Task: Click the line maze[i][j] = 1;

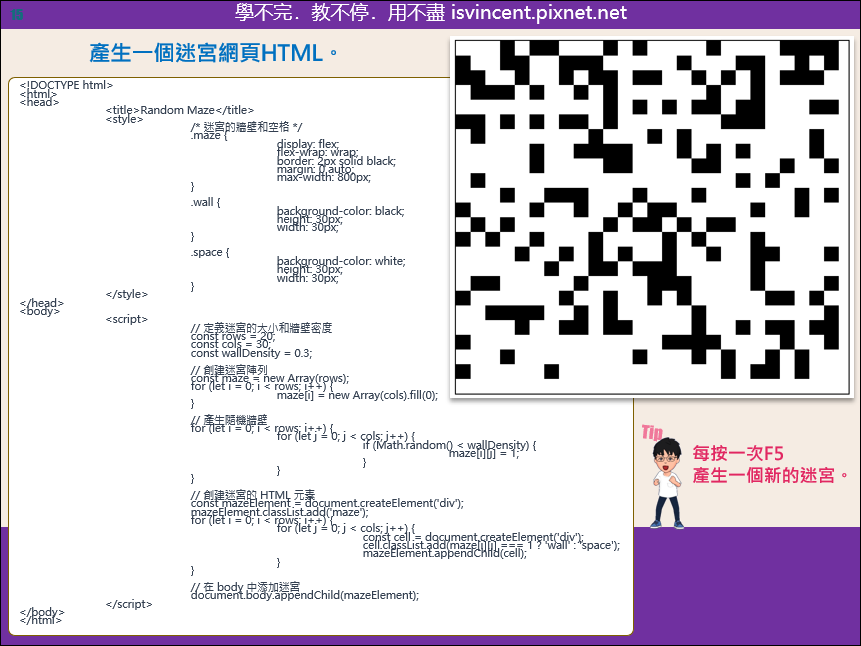Action: coord(484,453)
